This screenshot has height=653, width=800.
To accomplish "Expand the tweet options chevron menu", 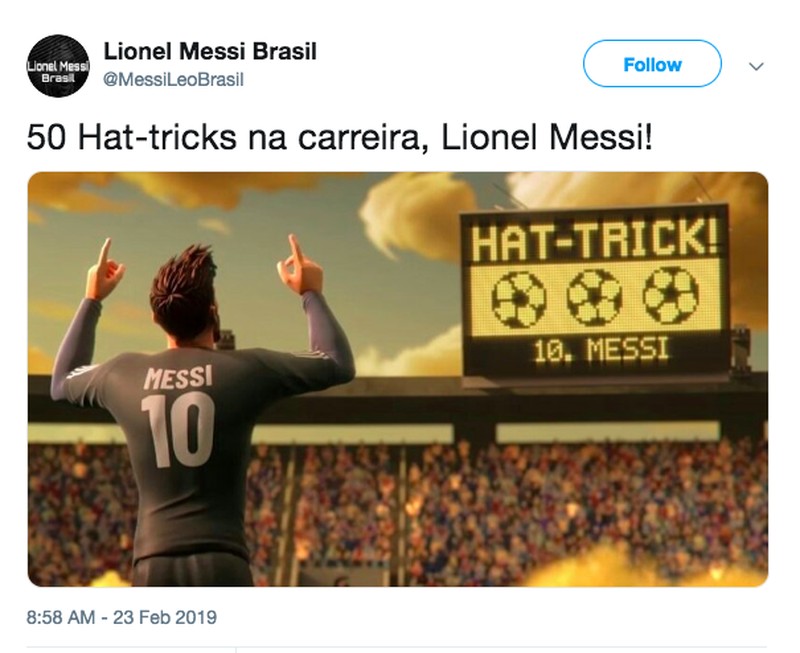I will click(x=756, y=66).
